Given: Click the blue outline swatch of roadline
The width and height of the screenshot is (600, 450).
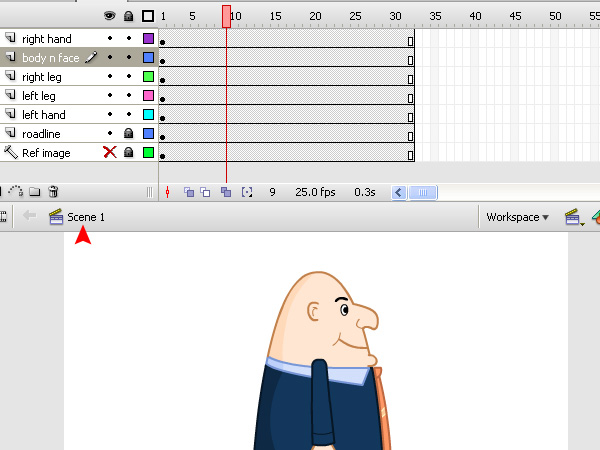Looking at the screenshot, I should [148, 133].
